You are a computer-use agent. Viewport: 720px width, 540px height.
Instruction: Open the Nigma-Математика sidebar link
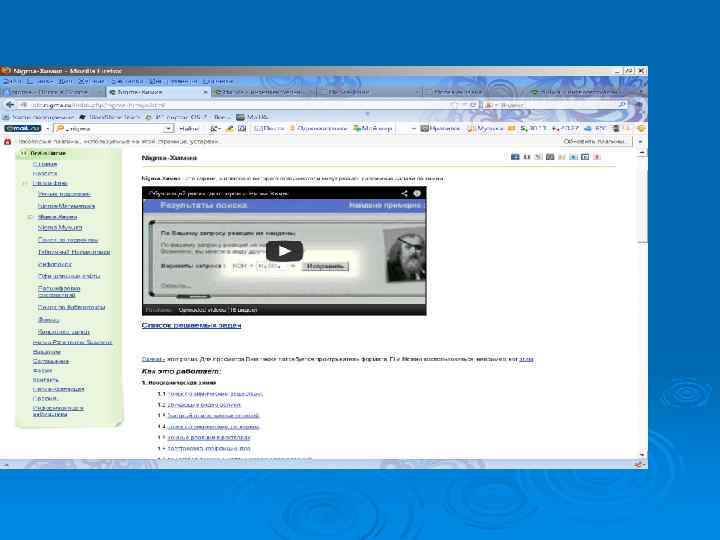pos(67,206)
